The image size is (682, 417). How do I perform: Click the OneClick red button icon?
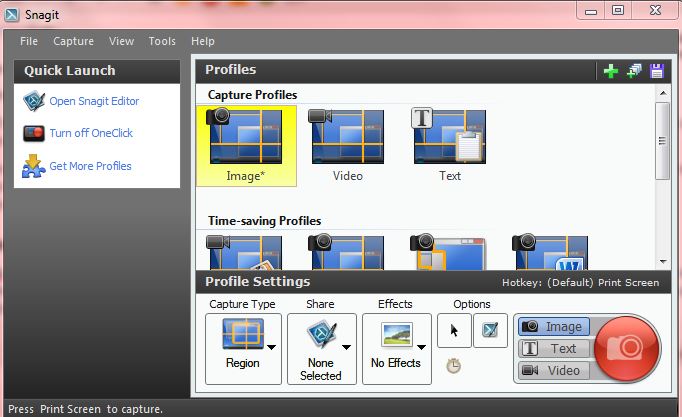34,133
